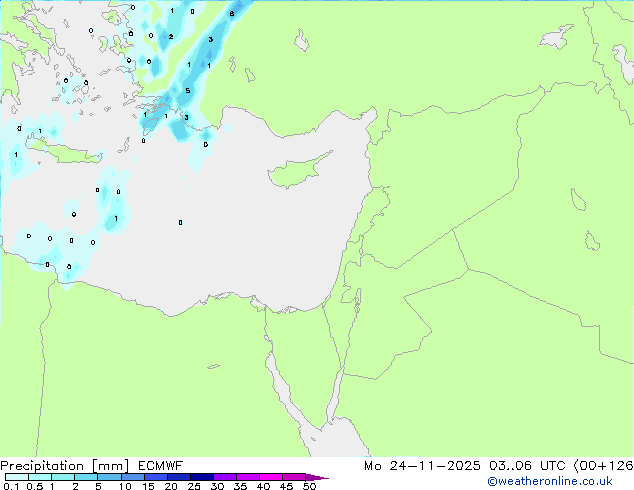The image size is (634, 490).
Task: Click the island of Cyprus on map
Action: point(300,170)
